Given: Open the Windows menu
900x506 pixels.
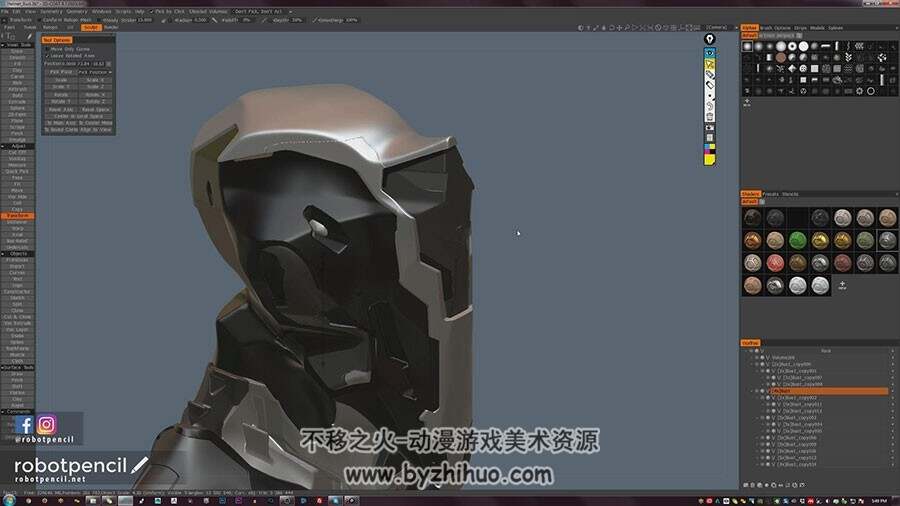Looking at the screenshot, I should point(102,11).
